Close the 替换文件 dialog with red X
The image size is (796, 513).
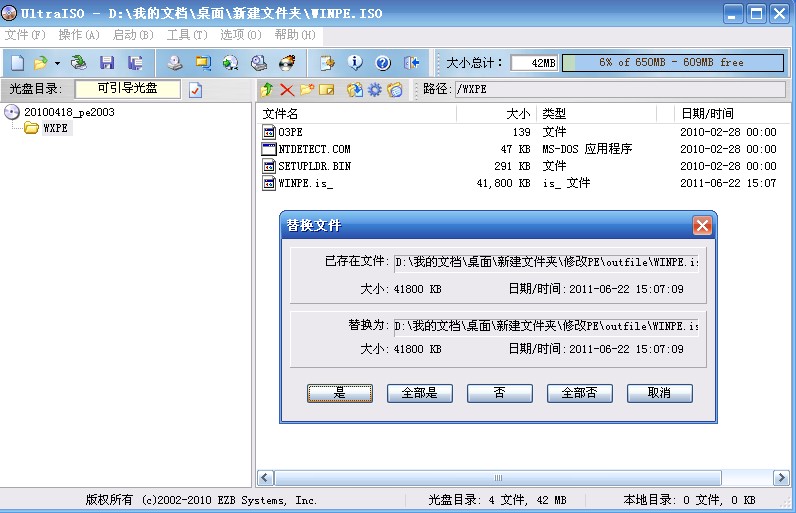pyautogui.click(x=703, y=225)
